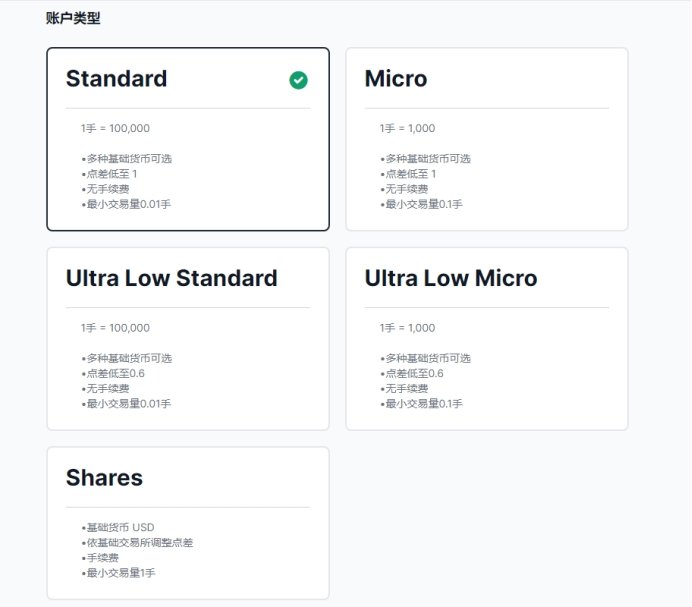The width and height of the screenshot is (692, 607).
Task: Click "点差低至 1" in the Micro card
Action: [x=409, y=174]
